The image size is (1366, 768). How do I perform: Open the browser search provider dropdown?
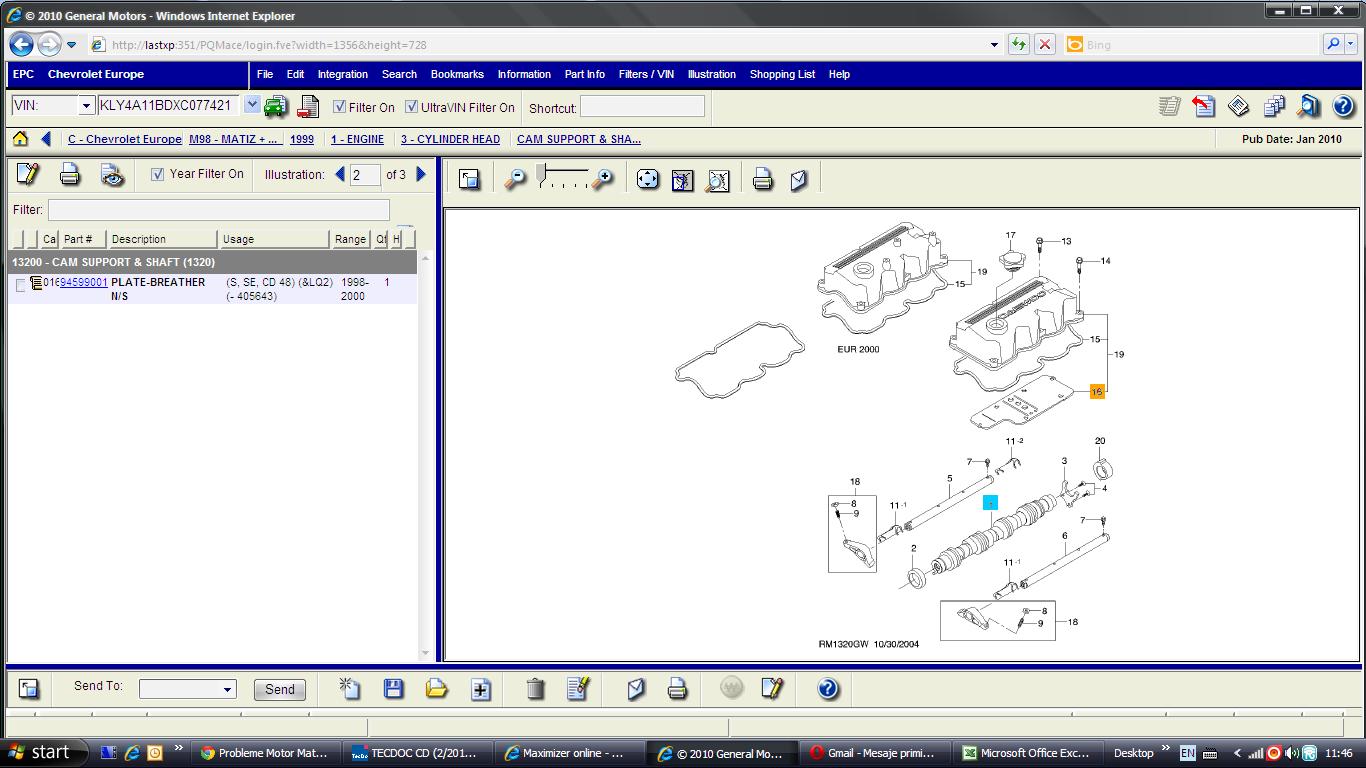click(1353, 44)
